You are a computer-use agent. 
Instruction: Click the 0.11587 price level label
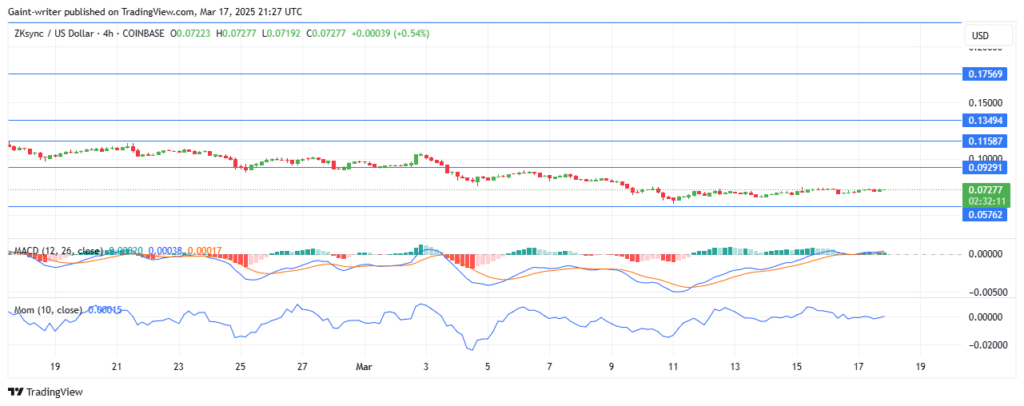pos(986,141)
